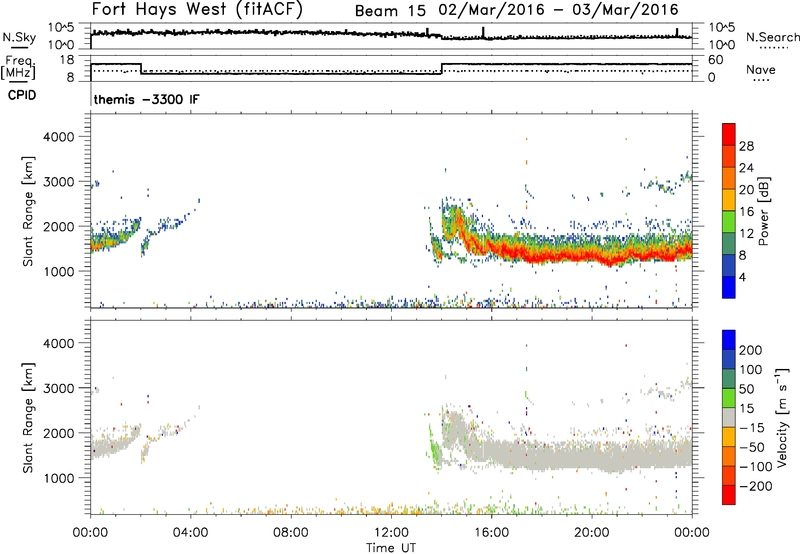Image resolution: width=800 pixels, height=554 pixels.
Task: Click the "12:00" time axis label
Action: (x=391, y=533)
